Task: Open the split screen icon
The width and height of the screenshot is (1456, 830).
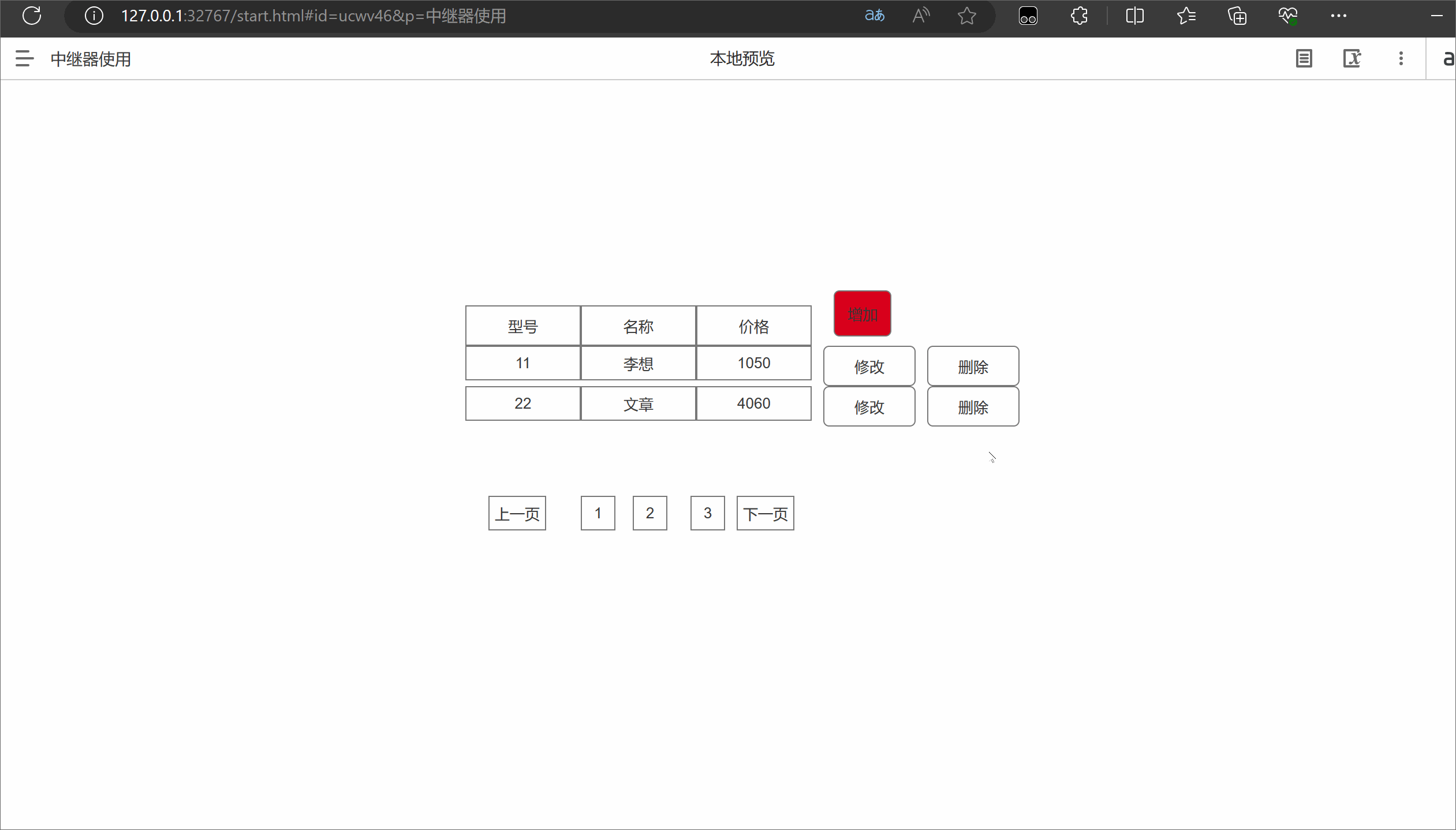Action: 1134,16
